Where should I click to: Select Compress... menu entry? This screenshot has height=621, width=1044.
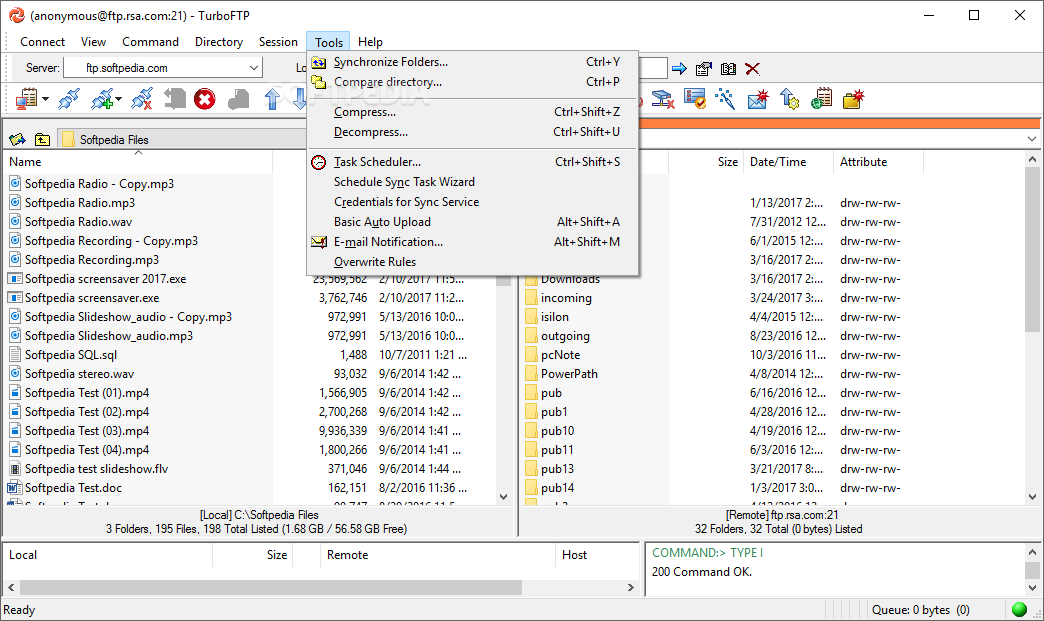473,112
